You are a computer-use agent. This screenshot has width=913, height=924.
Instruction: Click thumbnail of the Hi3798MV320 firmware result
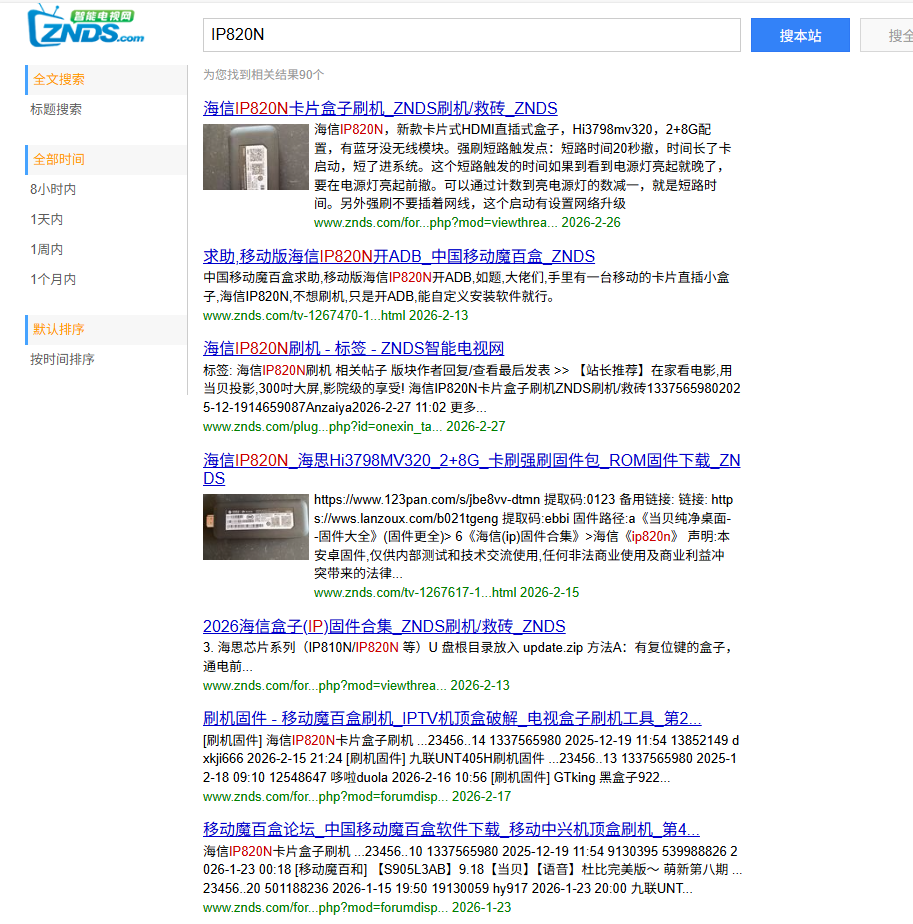pyautogui.click(x=256, y=527)
